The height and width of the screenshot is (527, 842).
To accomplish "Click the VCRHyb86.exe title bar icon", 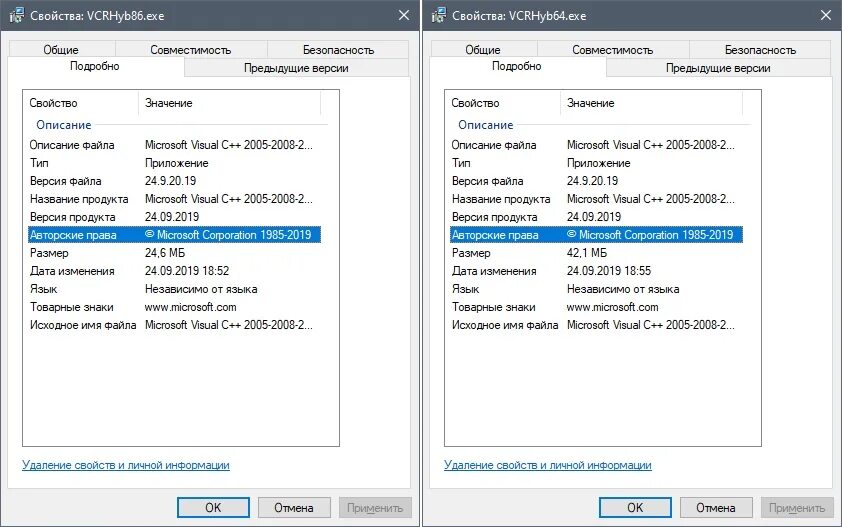I will 17,15.
